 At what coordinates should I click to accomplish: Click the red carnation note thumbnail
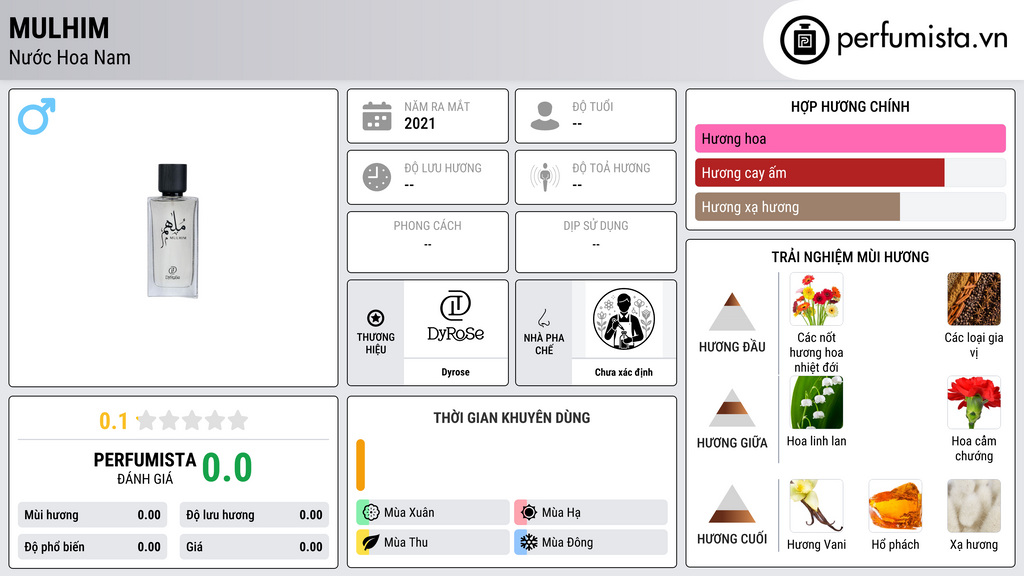click(974, 402)
